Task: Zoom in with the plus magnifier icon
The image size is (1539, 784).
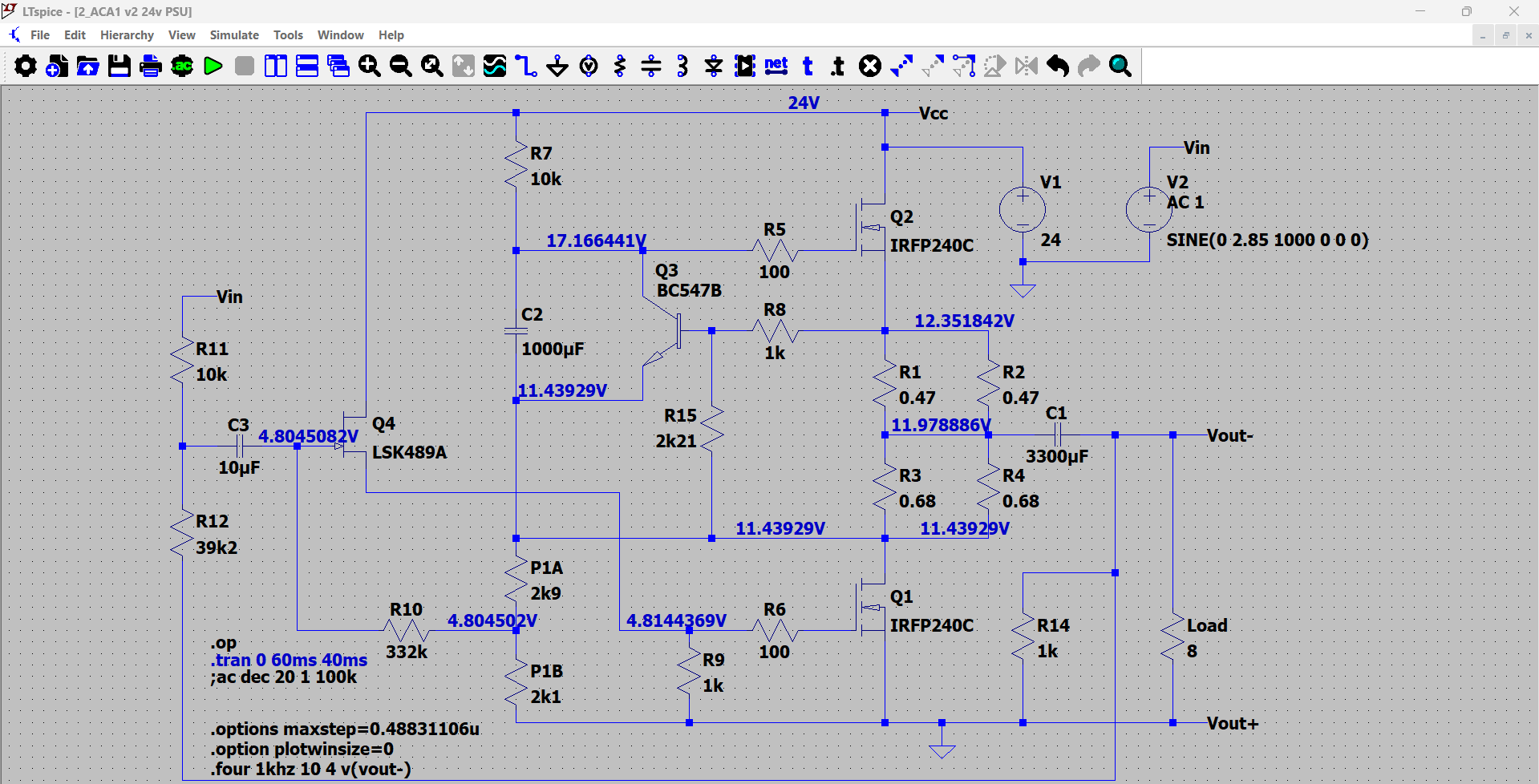Action: pos(370,66)
